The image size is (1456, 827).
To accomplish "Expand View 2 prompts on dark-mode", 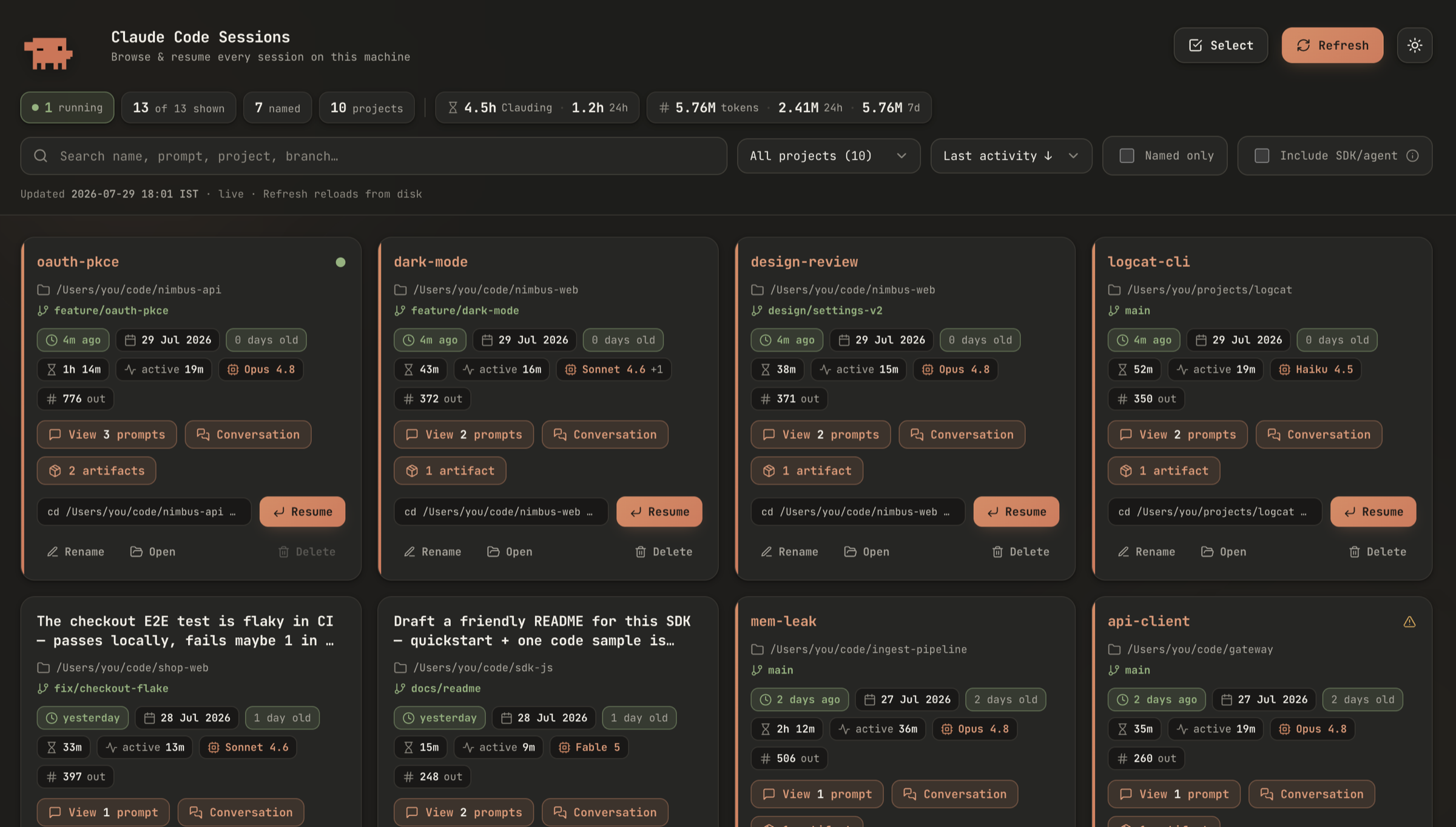I will tap(463, 435).
